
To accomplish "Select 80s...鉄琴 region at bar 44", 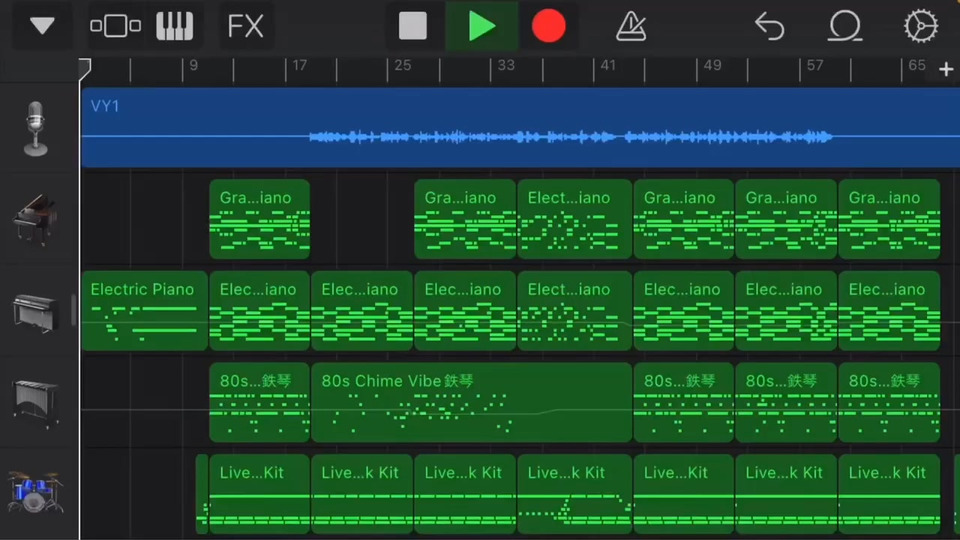I will click(683, 402).
